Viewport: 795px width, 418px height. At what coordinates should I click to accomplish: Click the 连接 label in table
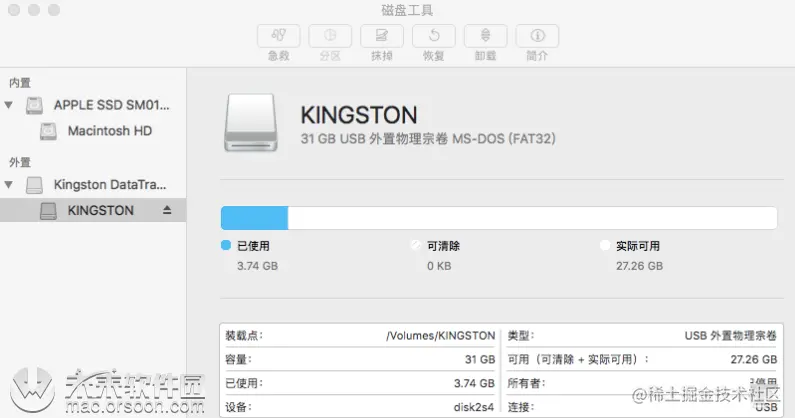pyautogui.click(x=521, y=407)
